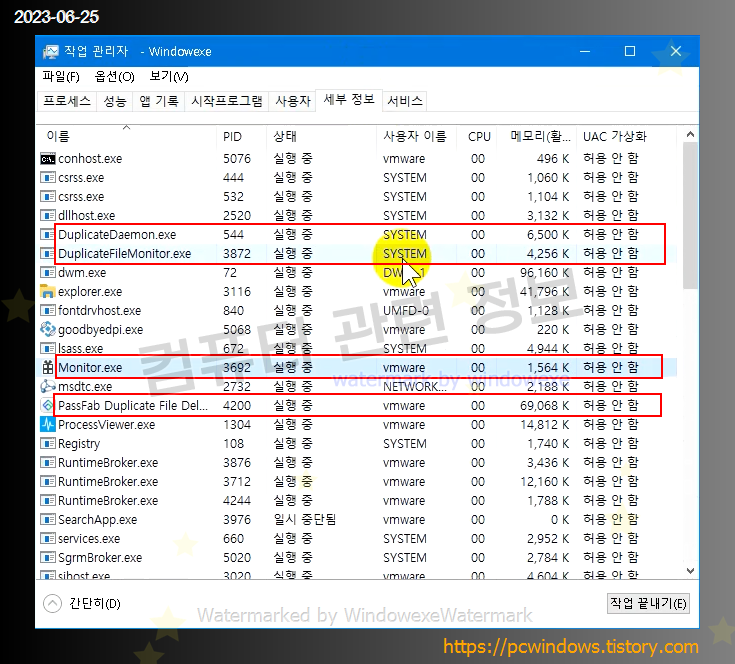Click the msdtc.exe process icon

pyautogui.click(x=48, y=387)
